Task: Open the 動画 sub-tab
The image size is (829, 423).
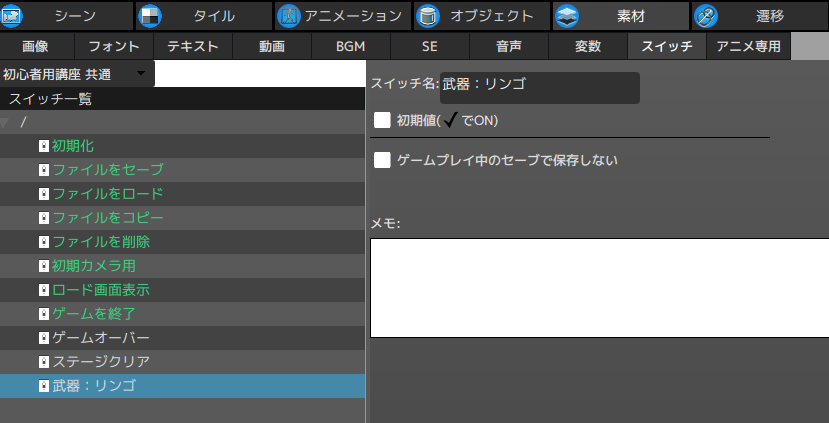Action: [272, 47]
